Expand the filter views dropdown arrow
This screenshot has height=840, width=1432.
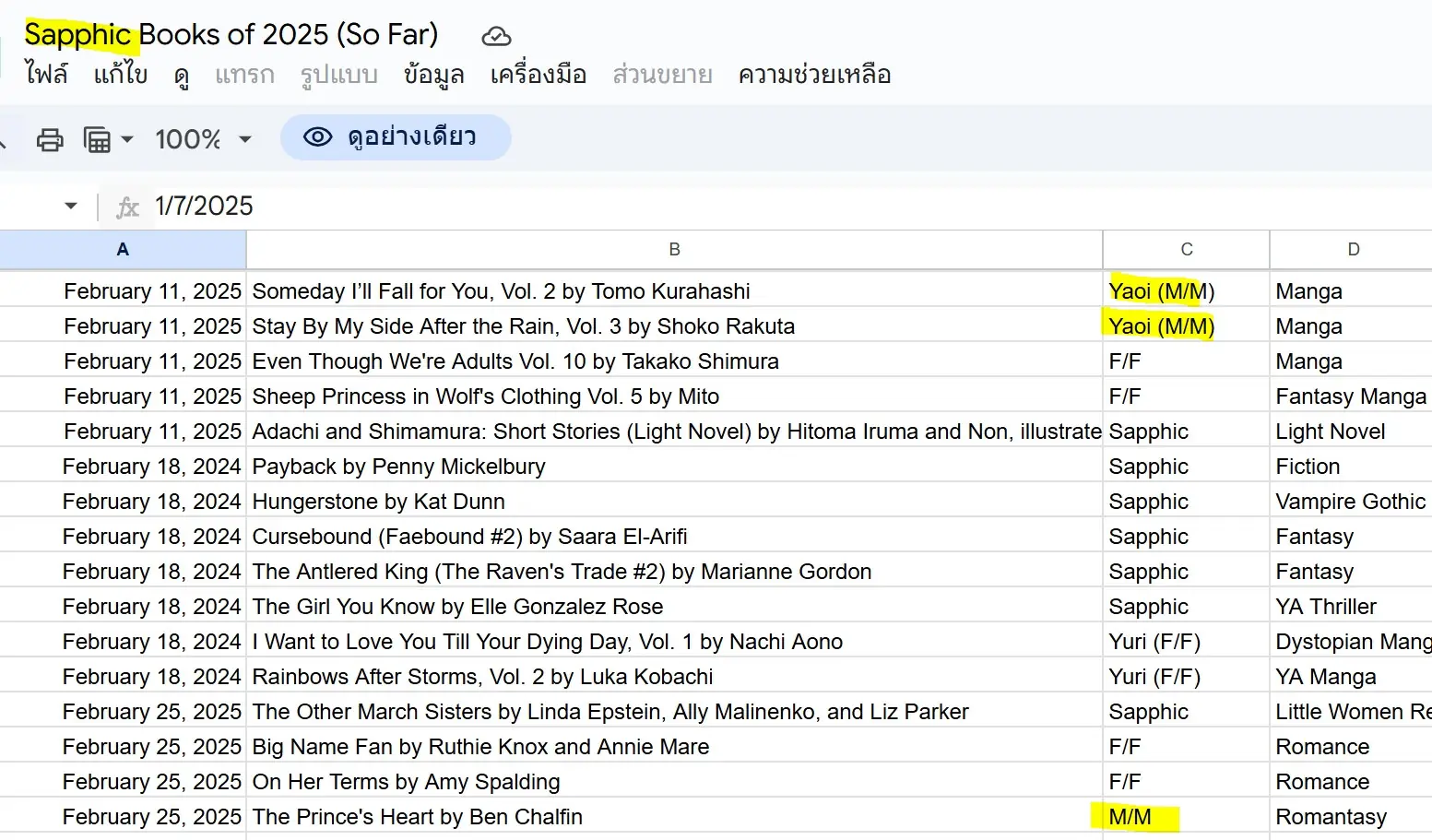127,139
